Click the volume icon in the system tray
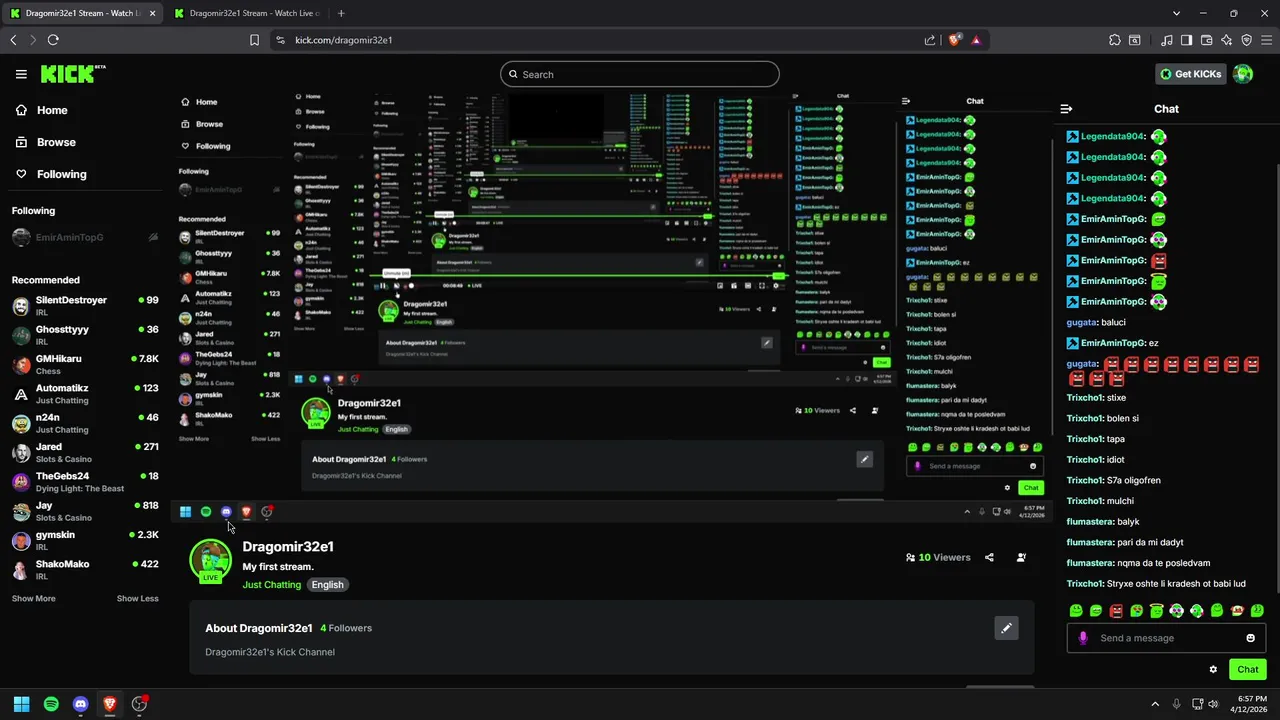This screenshot has height=720, width=1280. 1213,704
